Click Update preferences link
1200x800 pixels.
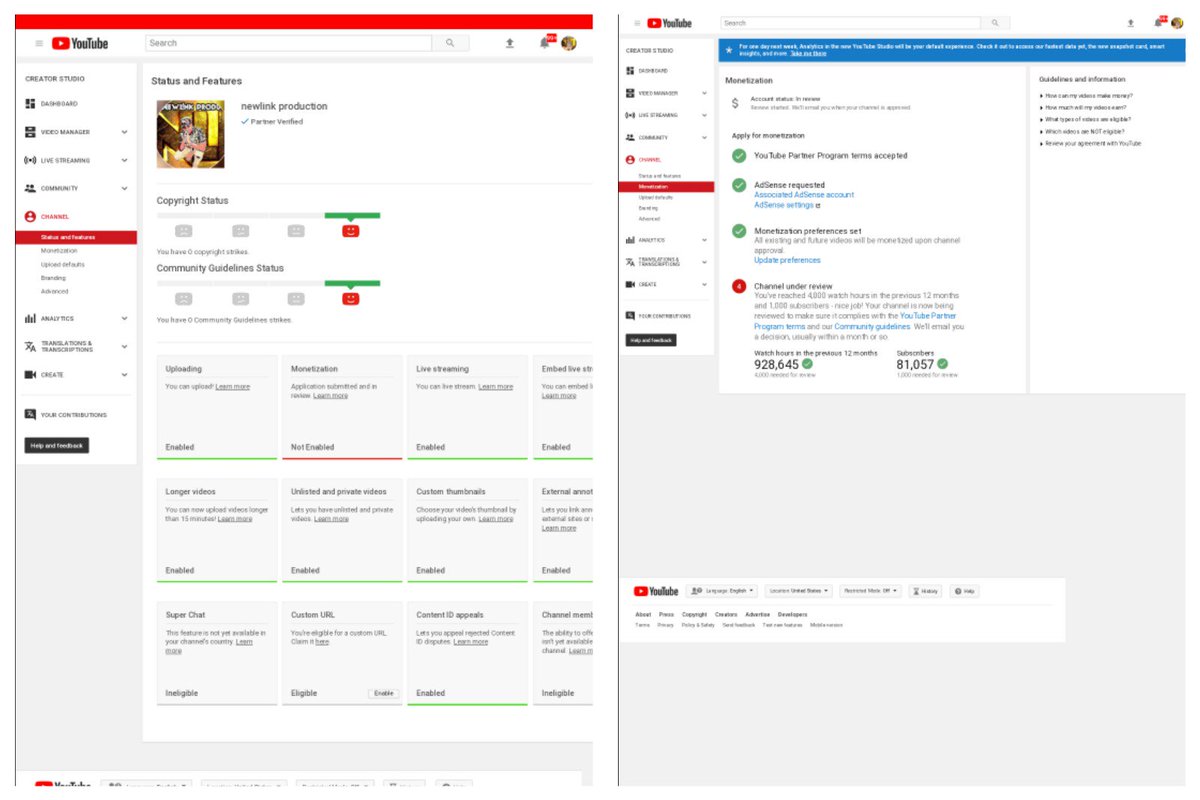click(x=787, y=260)
